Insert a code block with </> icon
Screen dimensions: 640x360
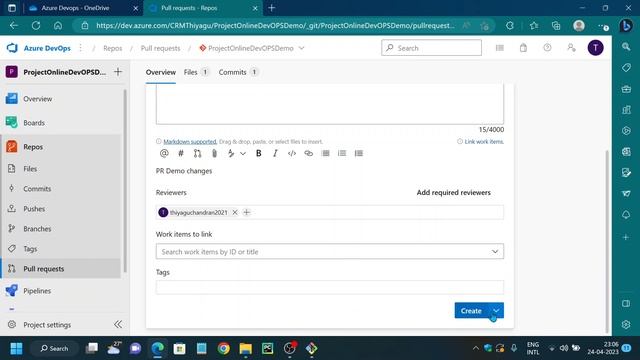[x=292, y=153]
